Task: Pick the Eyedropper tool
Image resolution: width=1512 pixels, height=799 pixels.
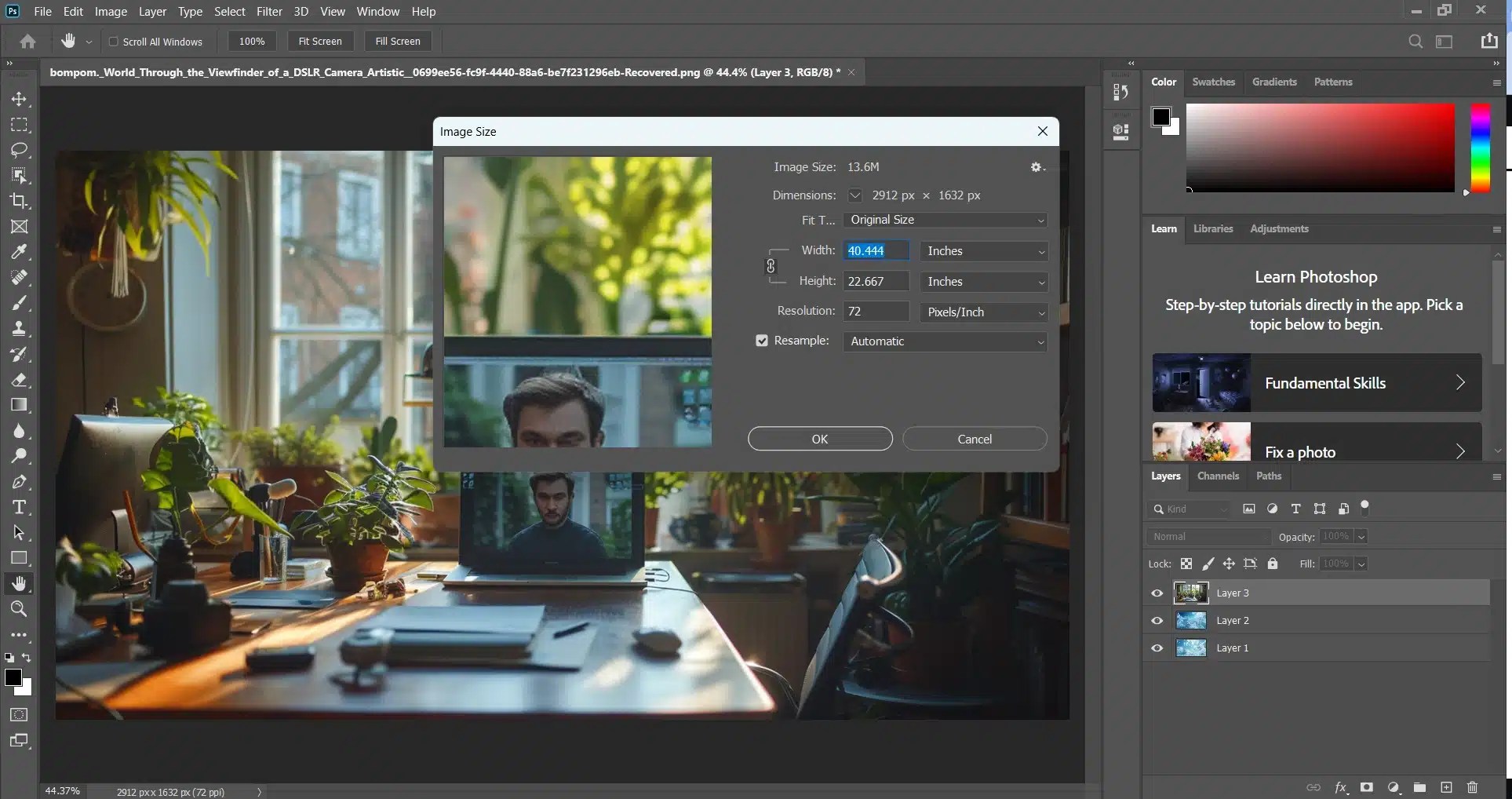Action: 19,252
